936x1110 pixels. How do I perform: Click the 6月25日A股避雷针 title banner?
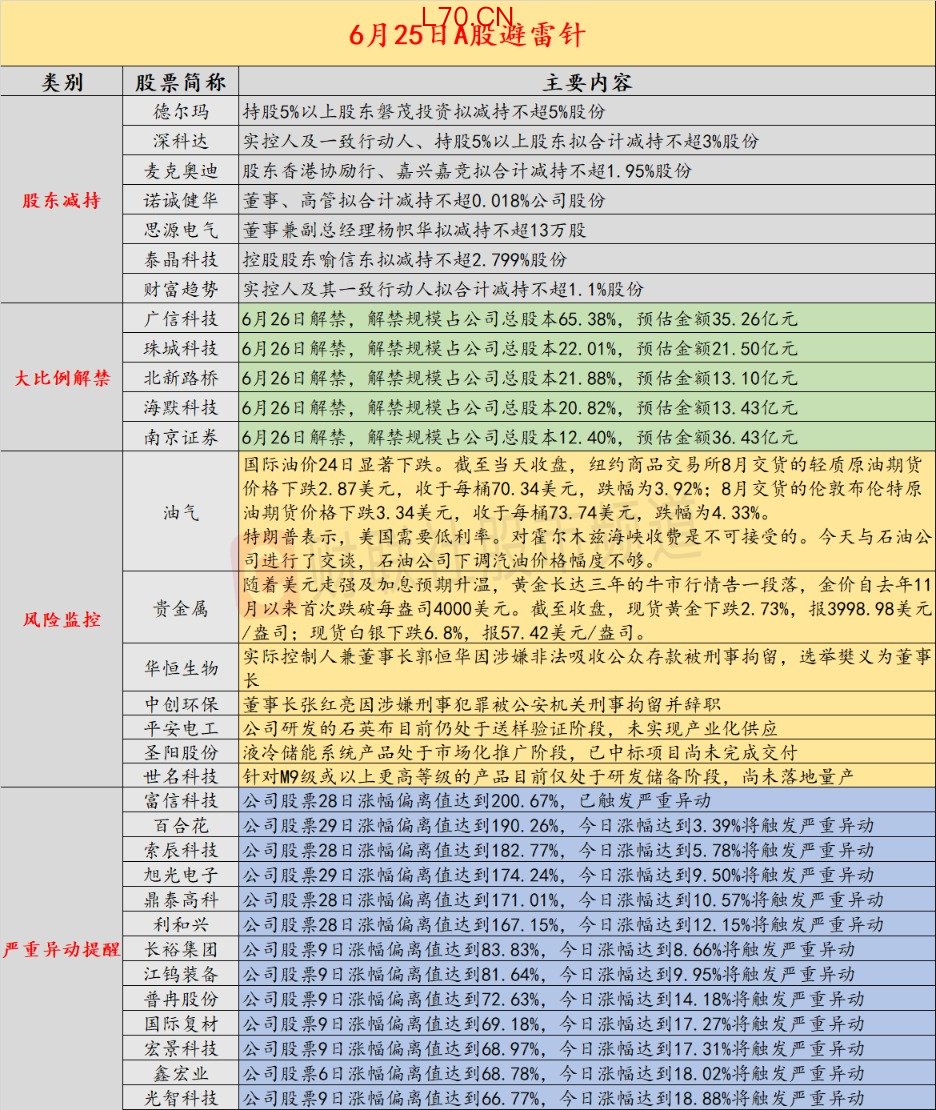pos(468,33)
